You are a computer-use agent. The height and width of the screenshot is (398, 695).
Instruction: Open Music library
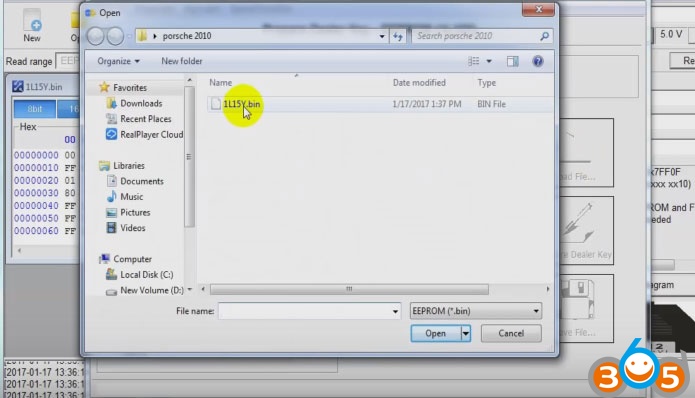point(131,197)
